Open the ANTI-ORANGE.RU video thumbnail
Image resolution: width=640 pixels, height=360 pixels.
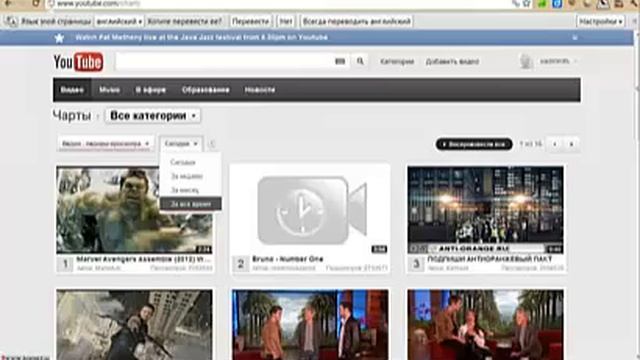click(x=485, y=210)
